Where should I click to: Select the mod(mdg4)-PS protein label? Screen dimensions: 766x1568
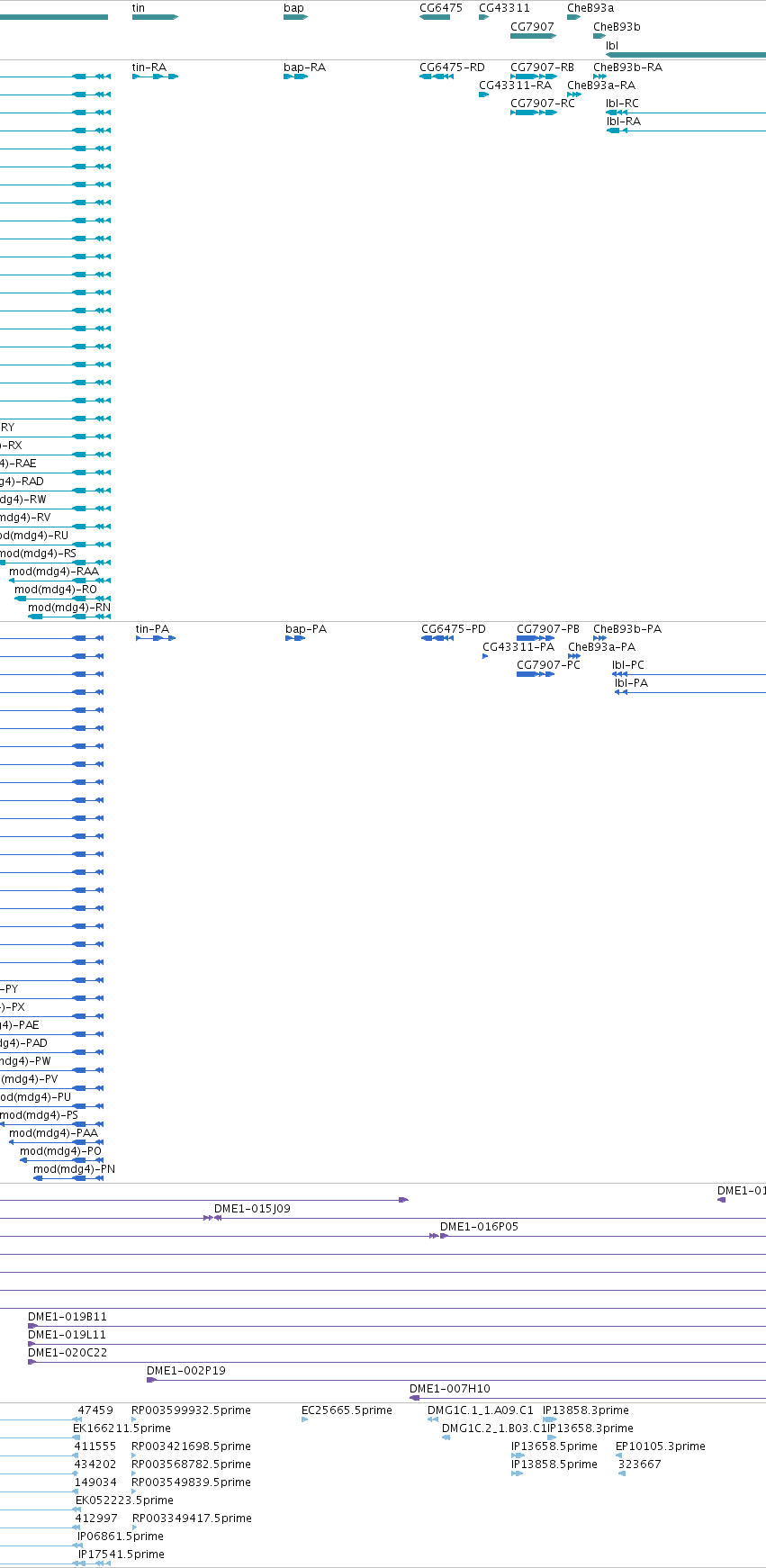pos(39,1115)
